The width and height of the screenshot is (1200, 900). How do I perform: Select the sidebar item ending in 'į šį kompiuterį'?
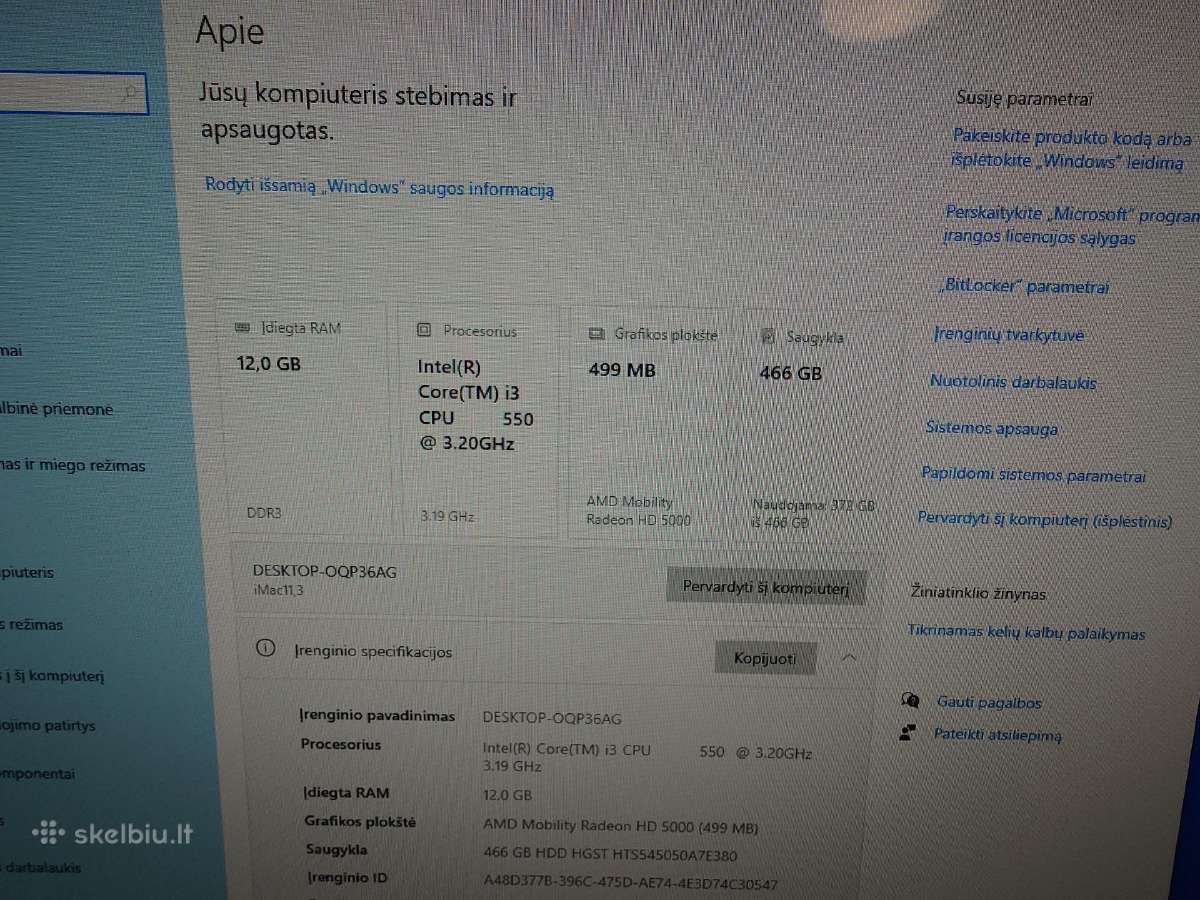(52, 676)
